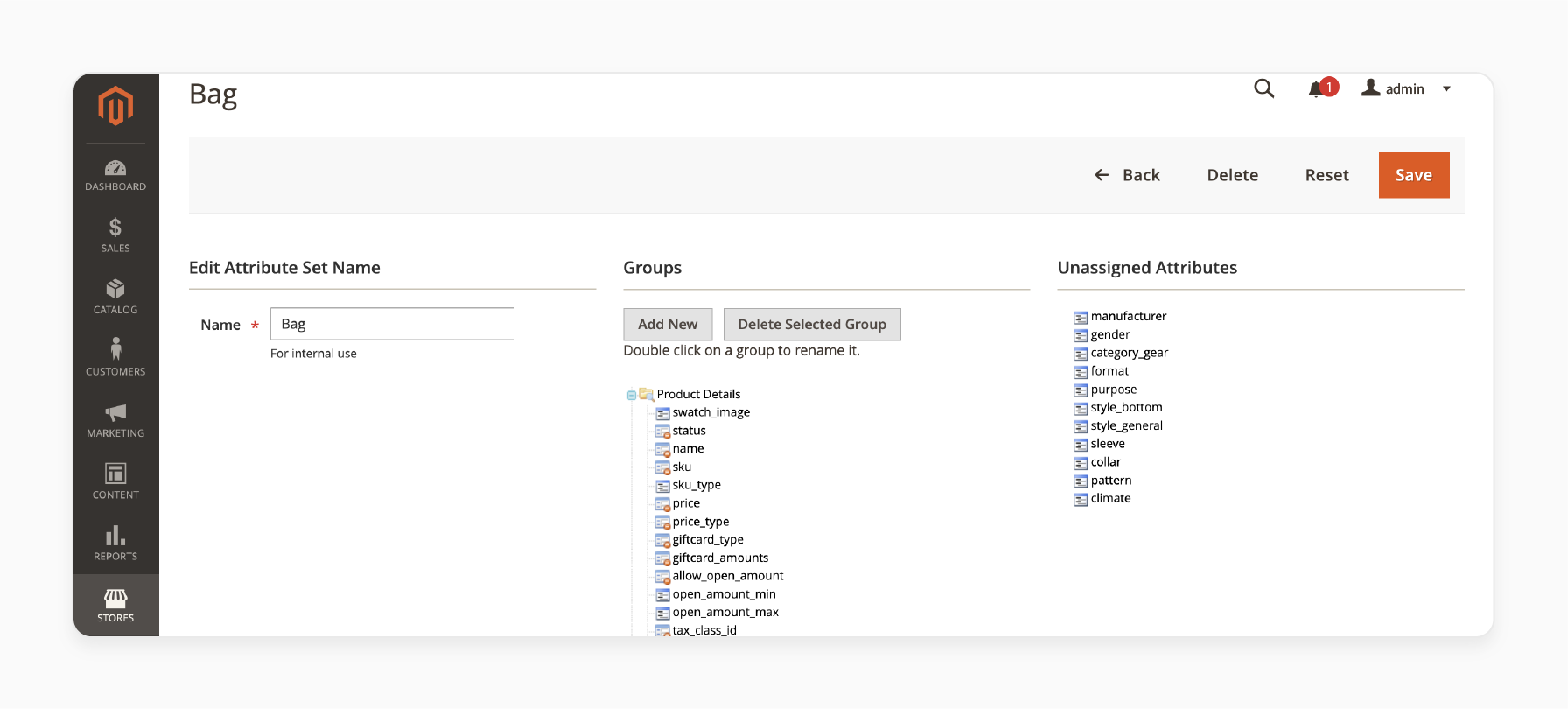Select the sku attribute
The image size is (1568, 709).
point(682,467)
